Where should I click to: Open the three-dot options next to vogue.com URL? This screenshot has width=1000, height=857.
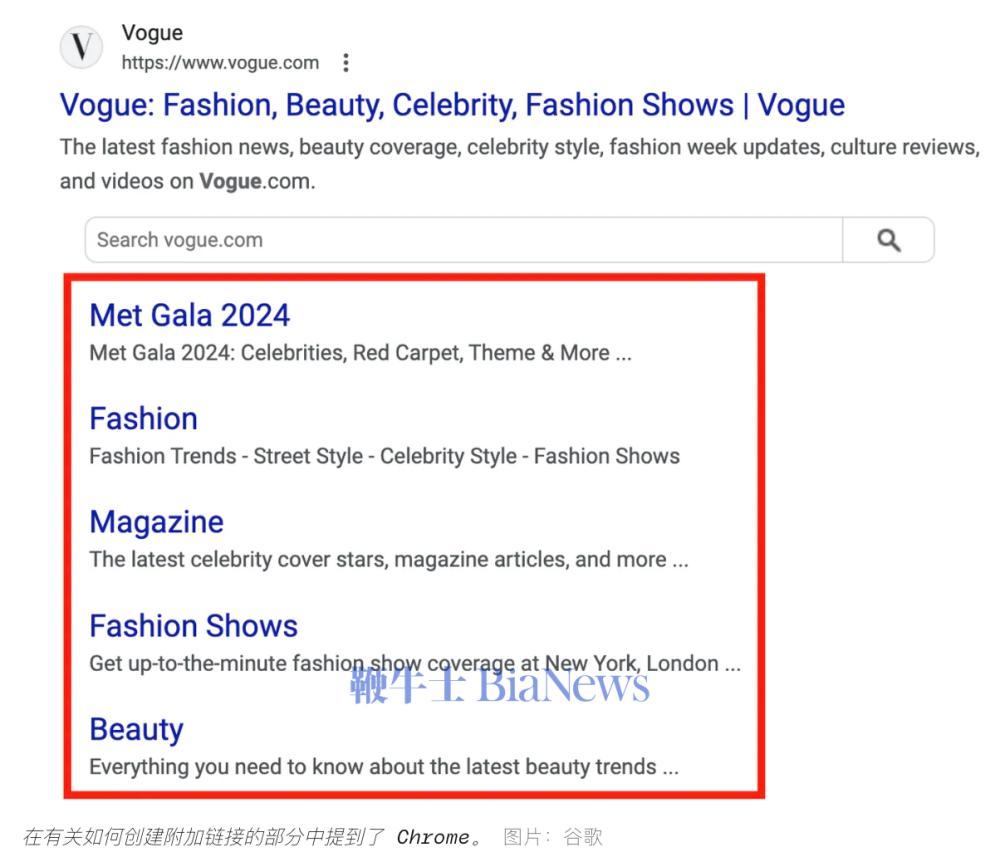[x=346, y=62]
